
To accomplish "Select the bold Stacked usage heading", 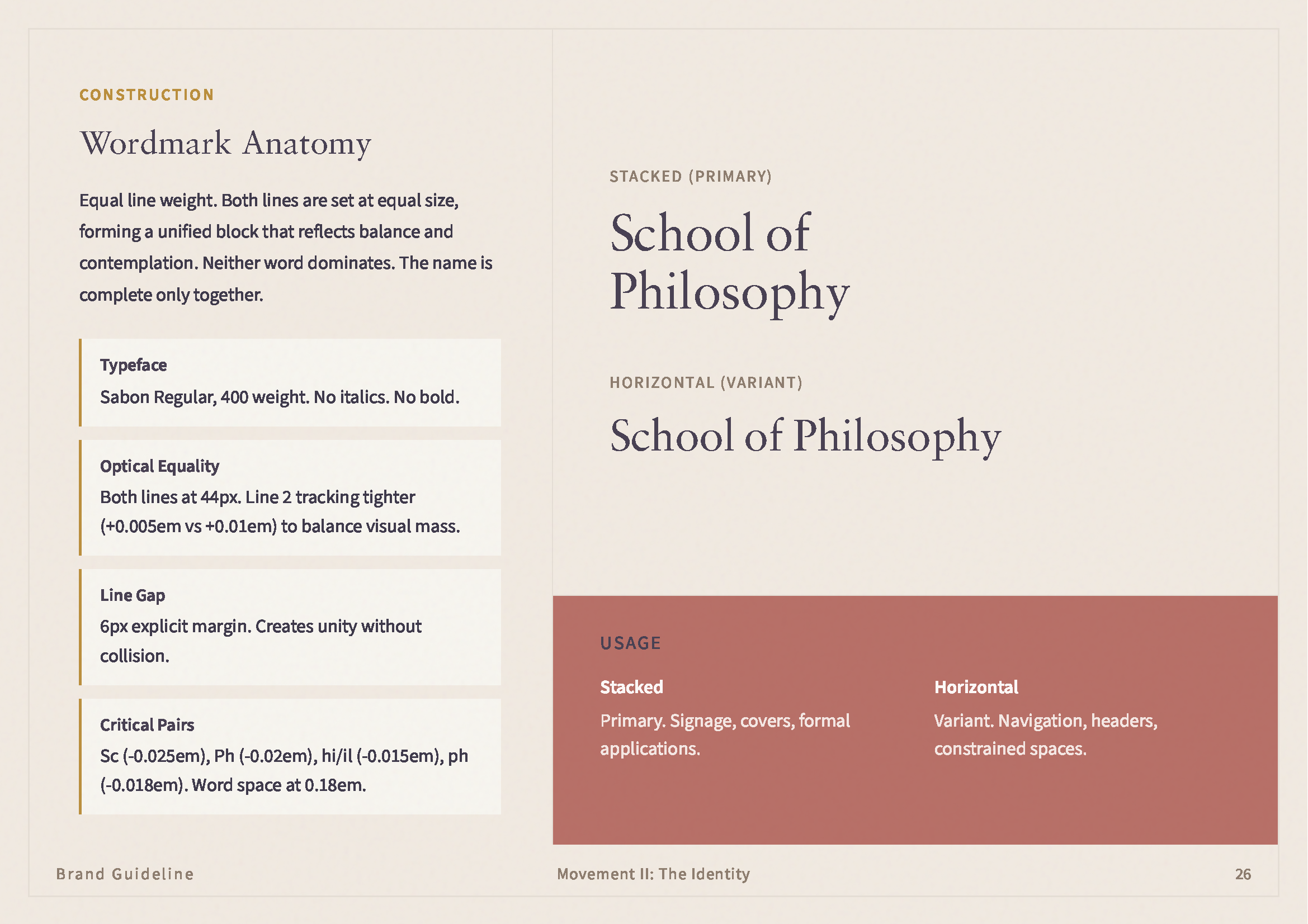I will pyautogui.click(x=631, y=687).
